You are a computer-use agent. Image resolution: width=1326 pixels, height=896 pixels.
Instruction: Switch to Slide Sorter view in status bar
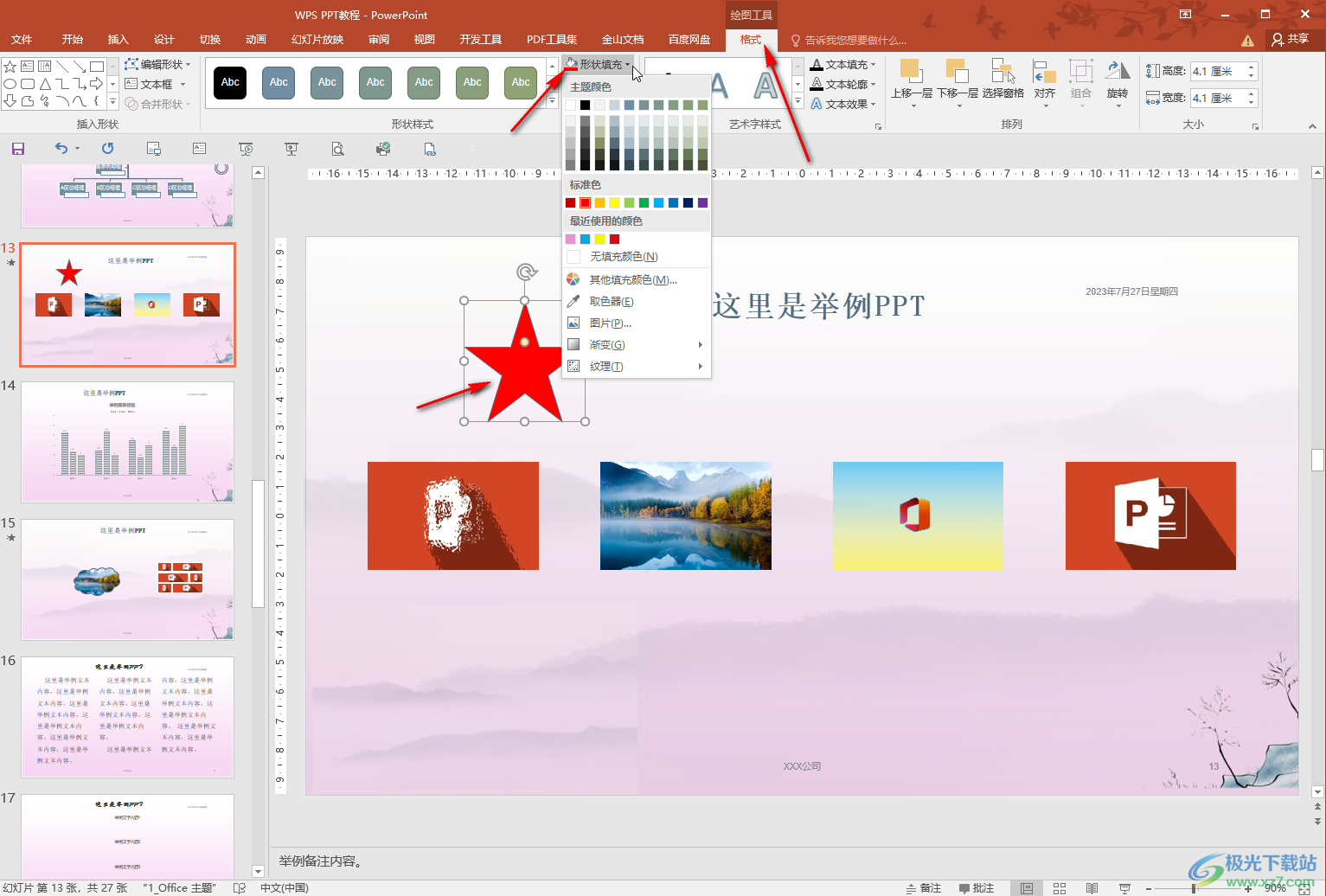tap(1060, 888)
